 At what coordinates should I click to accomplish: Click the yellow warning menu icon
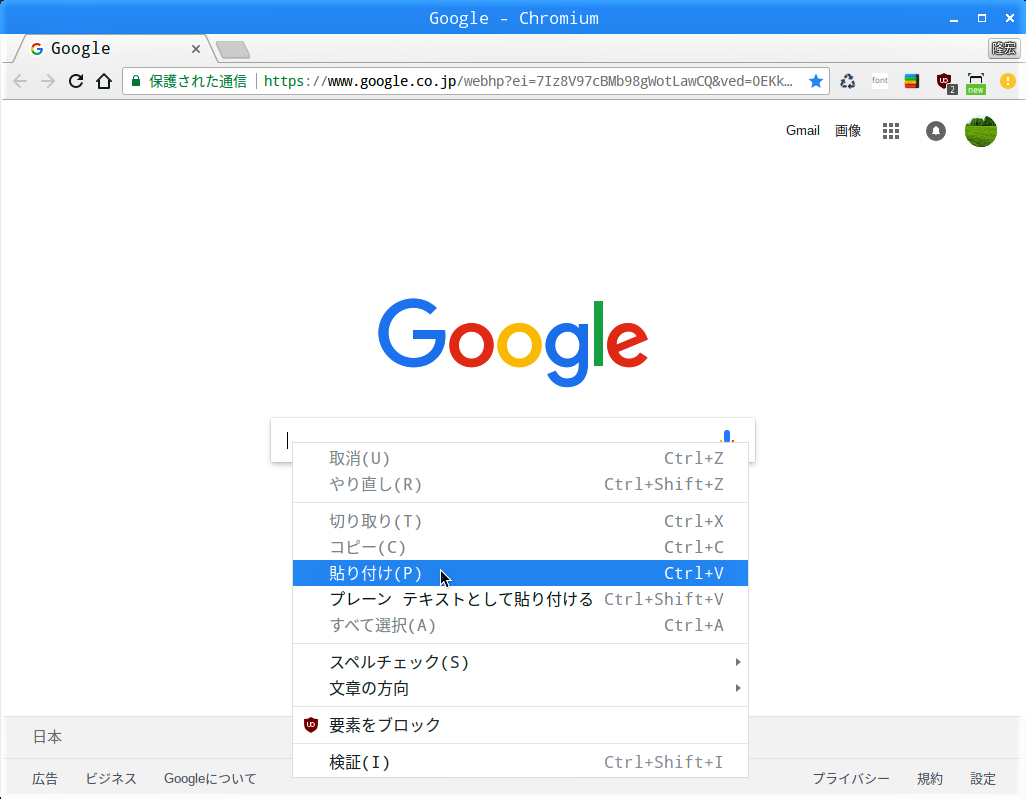1008,81
